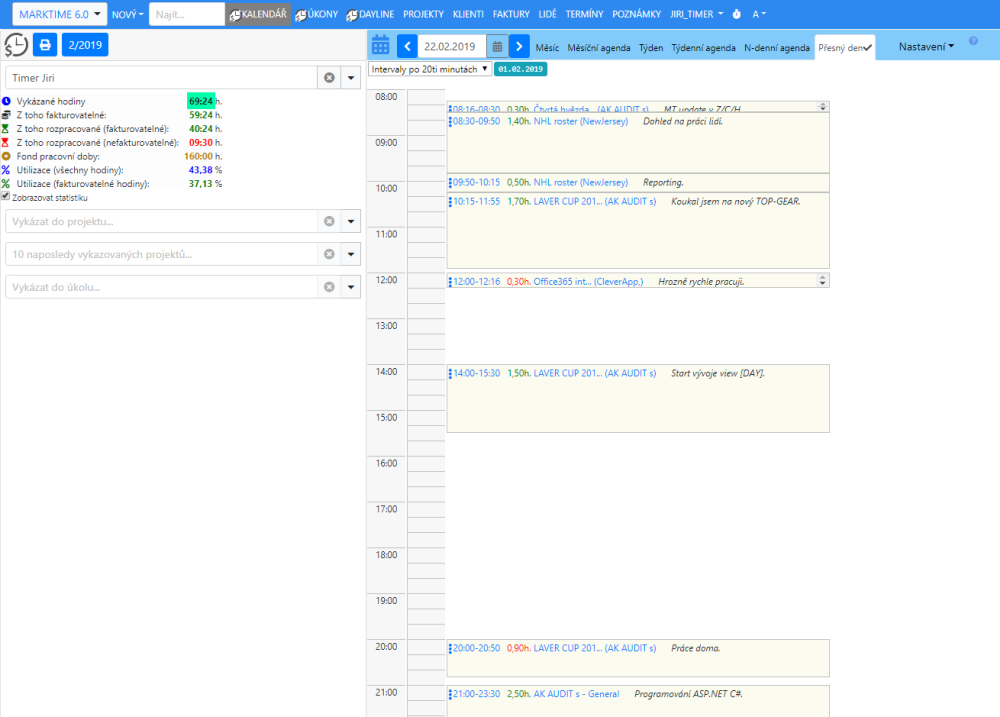This screenshot has width=1000, height=717.
Task: Expand the Vykázat do projektu dropdown
Action: (x=350, y=221)
